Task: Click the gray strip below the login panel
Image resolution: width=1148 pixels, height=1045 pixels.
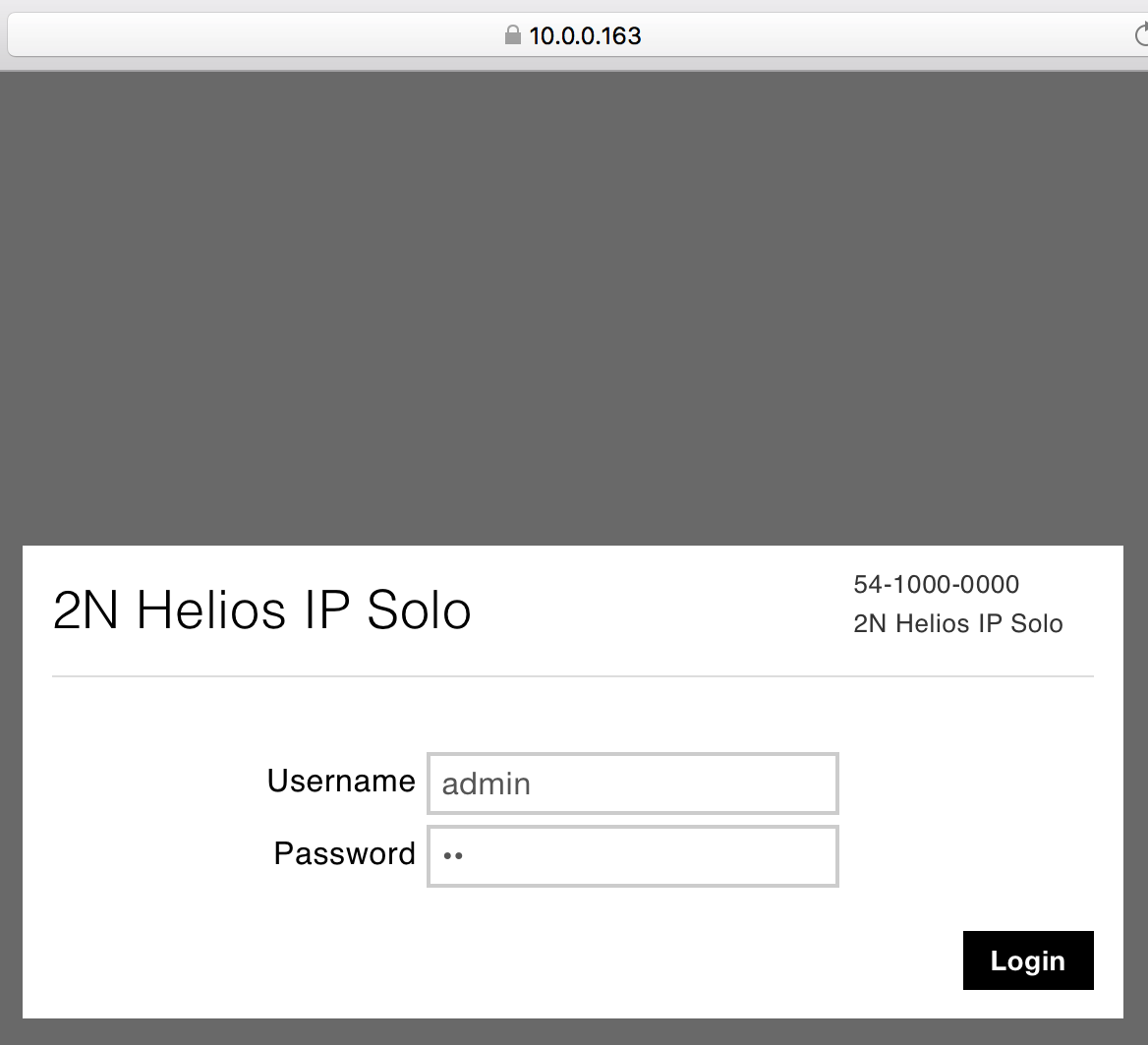Action: click(574, 1031)
